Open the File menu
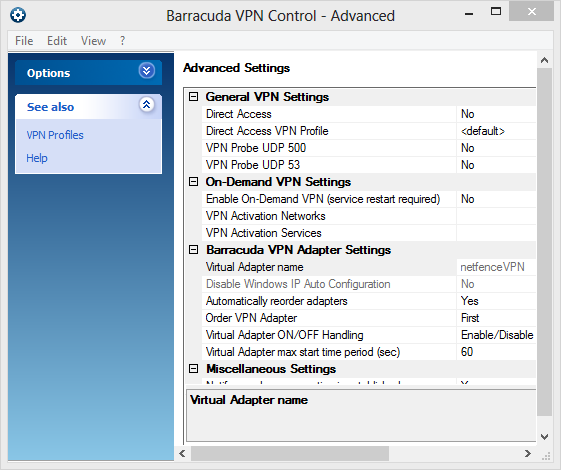This screenshot has width=561, height=470. tap(24, 41)
